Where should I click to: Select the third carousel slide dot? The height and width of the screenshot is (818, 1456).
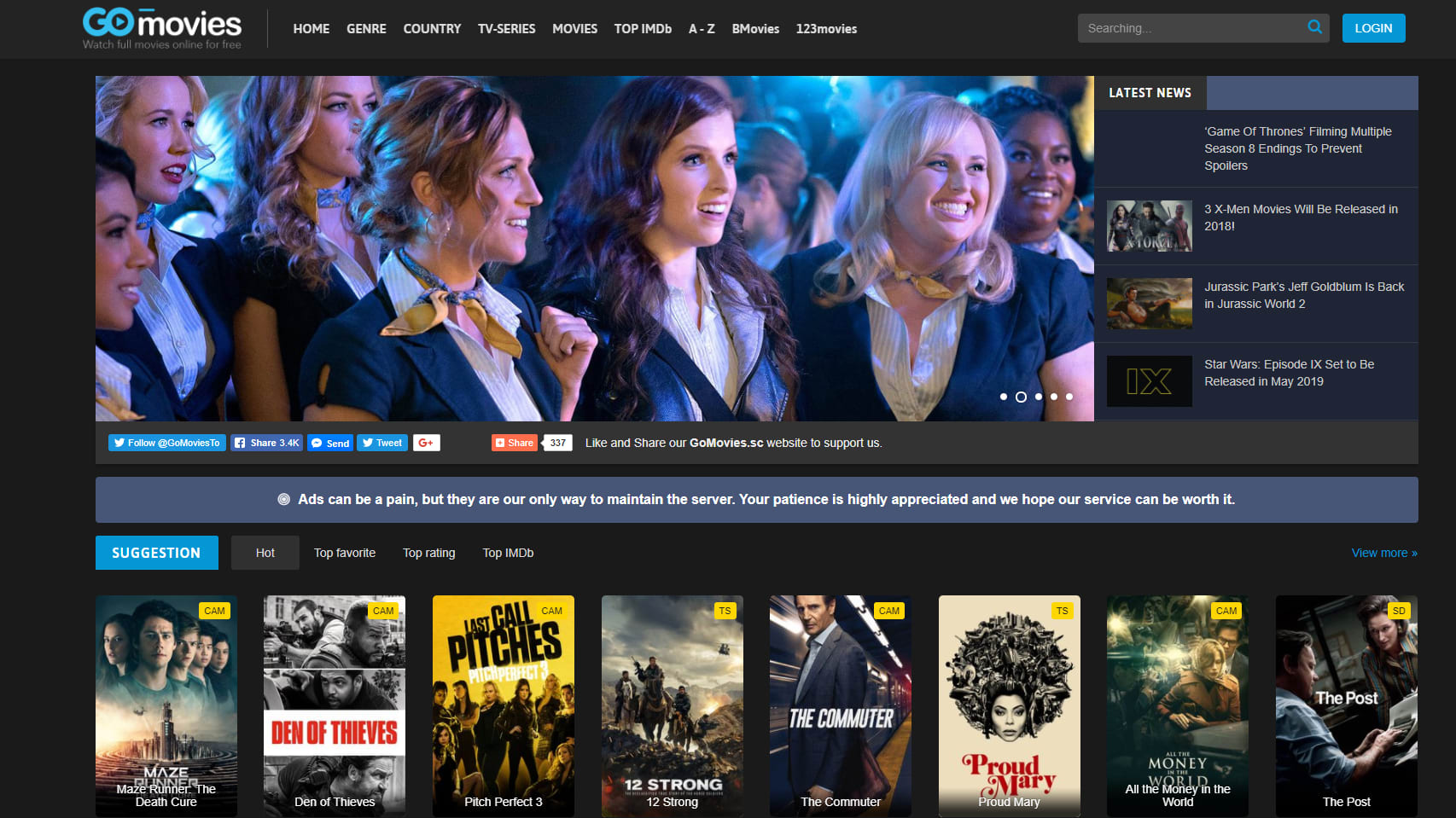pos(1039,397)
